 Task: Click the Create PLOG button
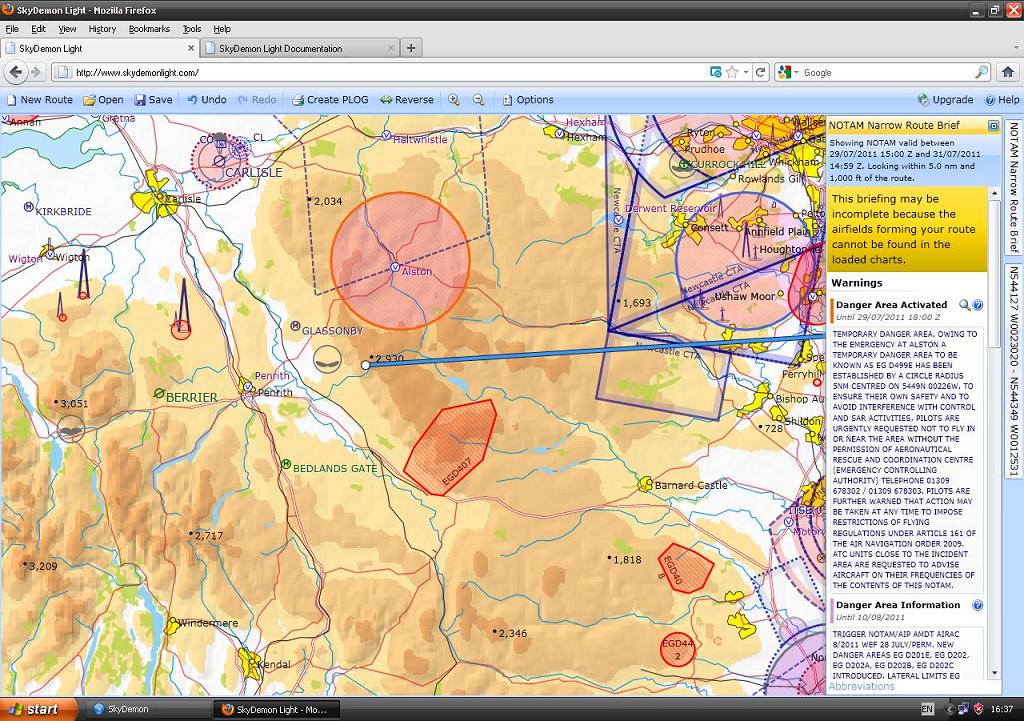[330, 100]
